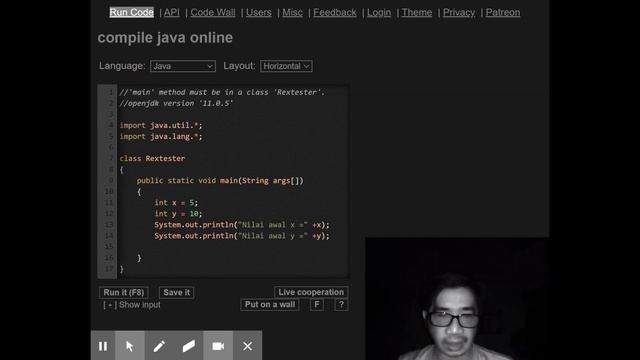Close the recording toolbar with X
The height and width of the screenshot is (360, 640).
247,346
